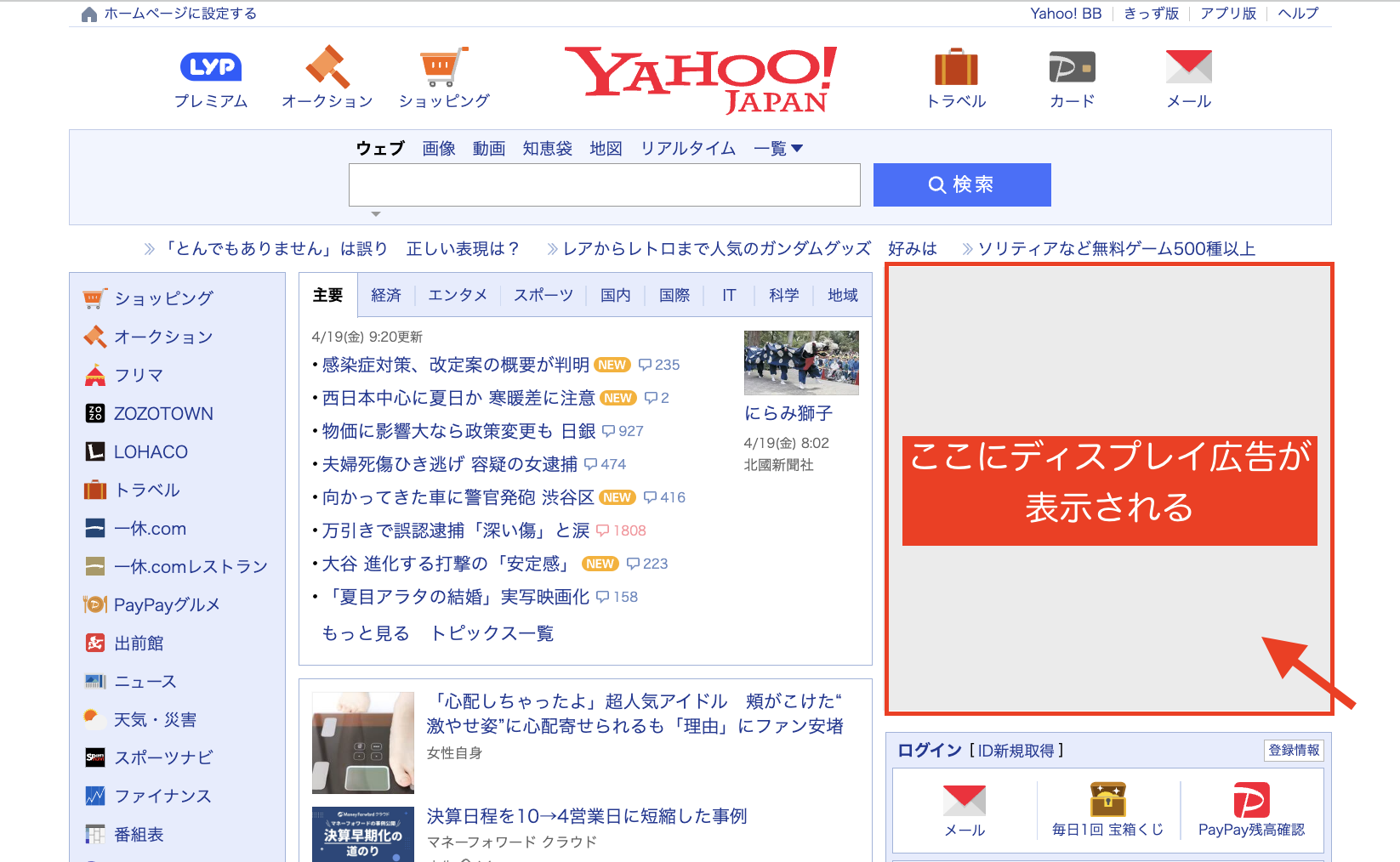Switch to the 経済 news tab

tap(386, 295)
